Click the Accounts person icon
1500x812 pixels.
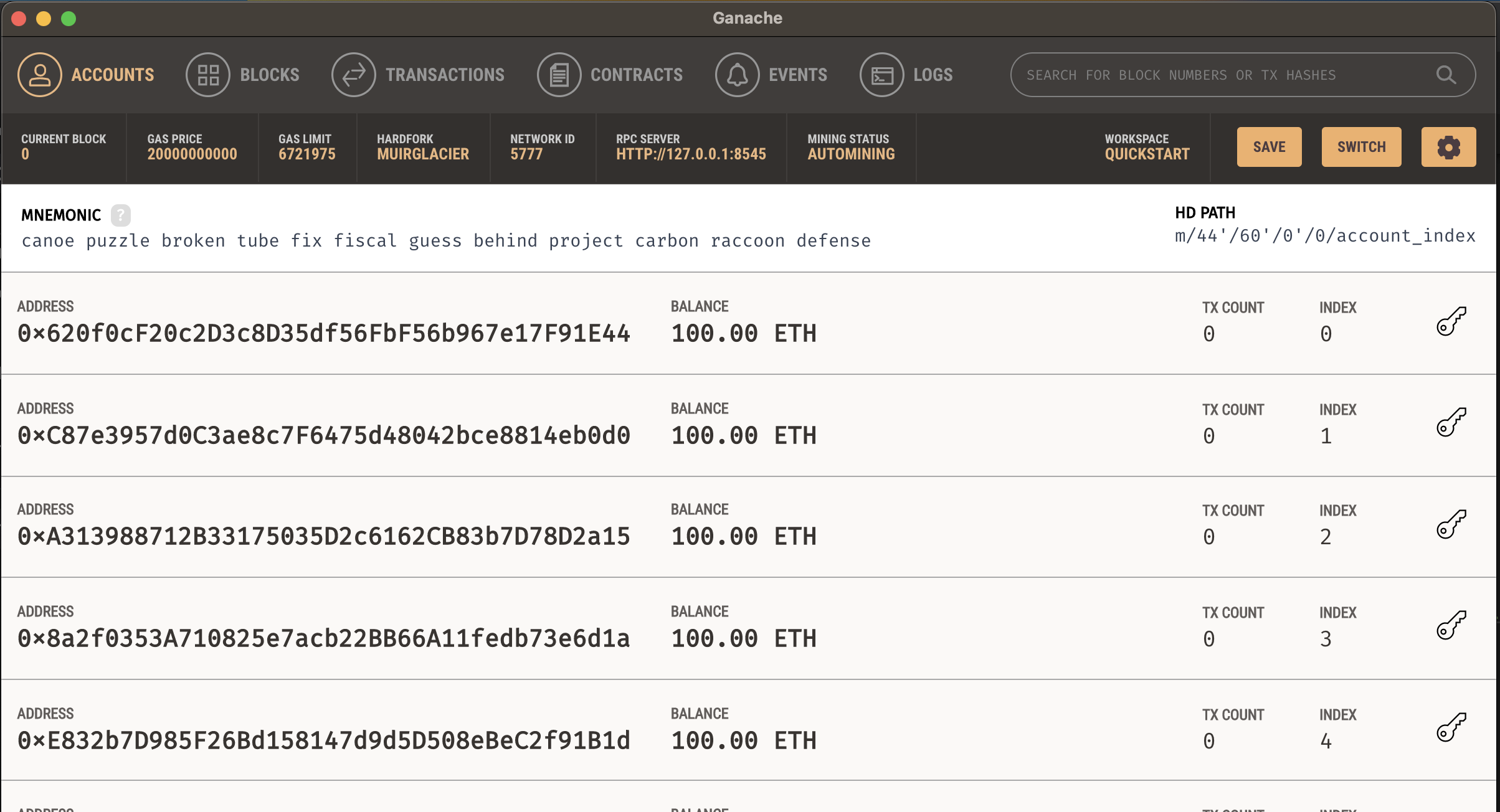coord(39,75)
